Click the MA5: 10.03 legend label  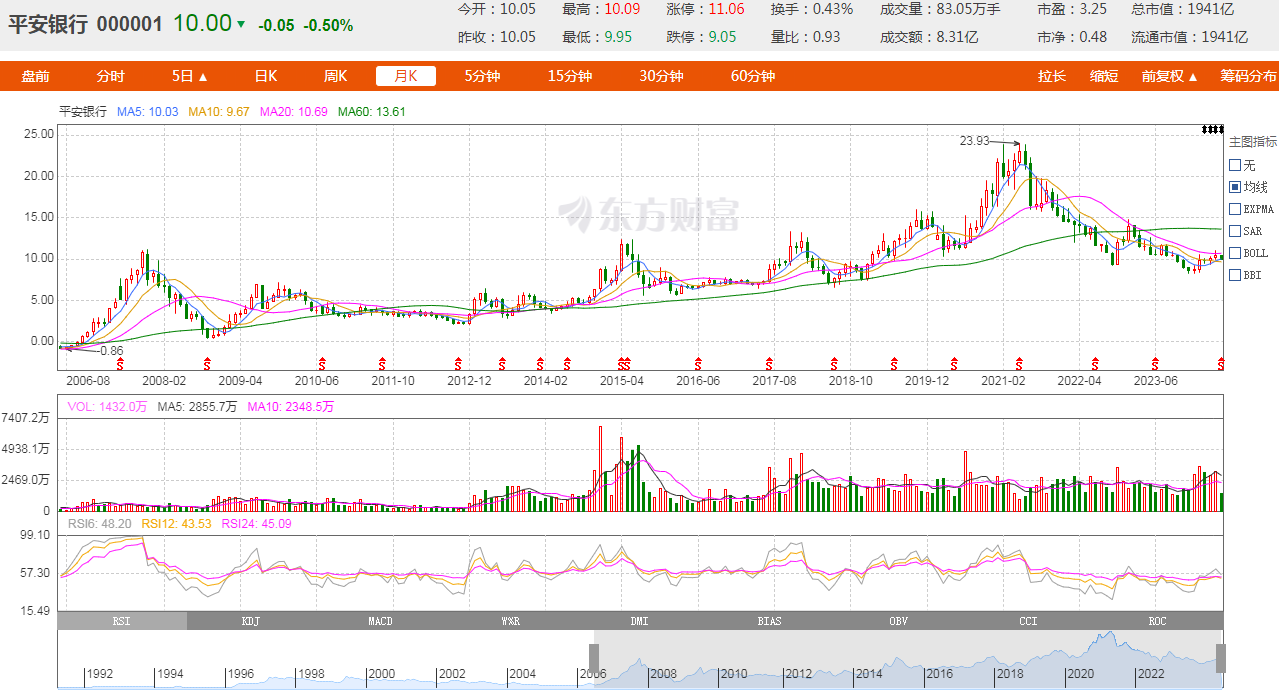point(148,112)
